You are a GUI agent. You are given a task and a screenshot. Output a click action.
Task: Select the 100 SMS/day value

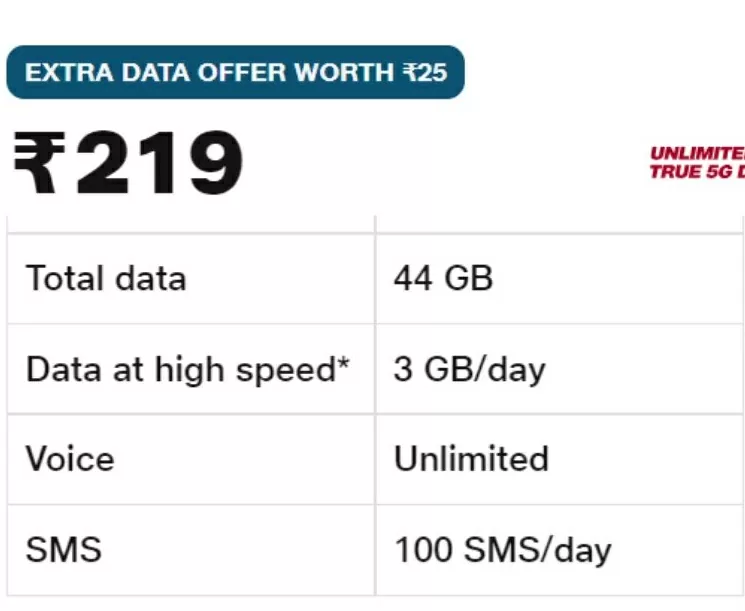(x=503, y=551)
